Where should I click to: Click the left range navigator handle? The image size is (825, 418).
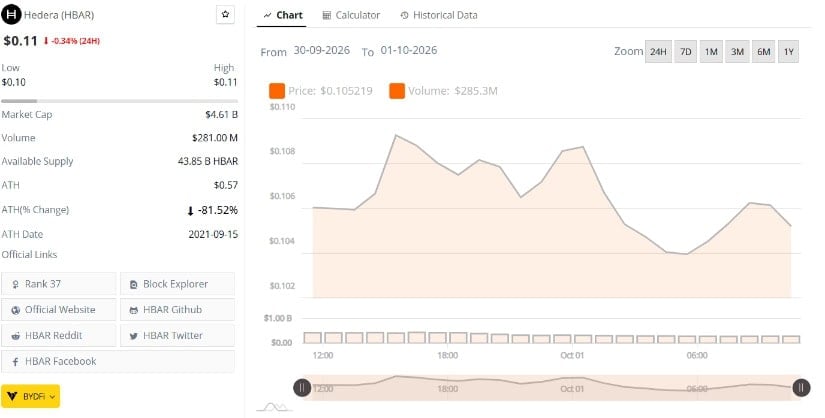click(x=301, y=388)
